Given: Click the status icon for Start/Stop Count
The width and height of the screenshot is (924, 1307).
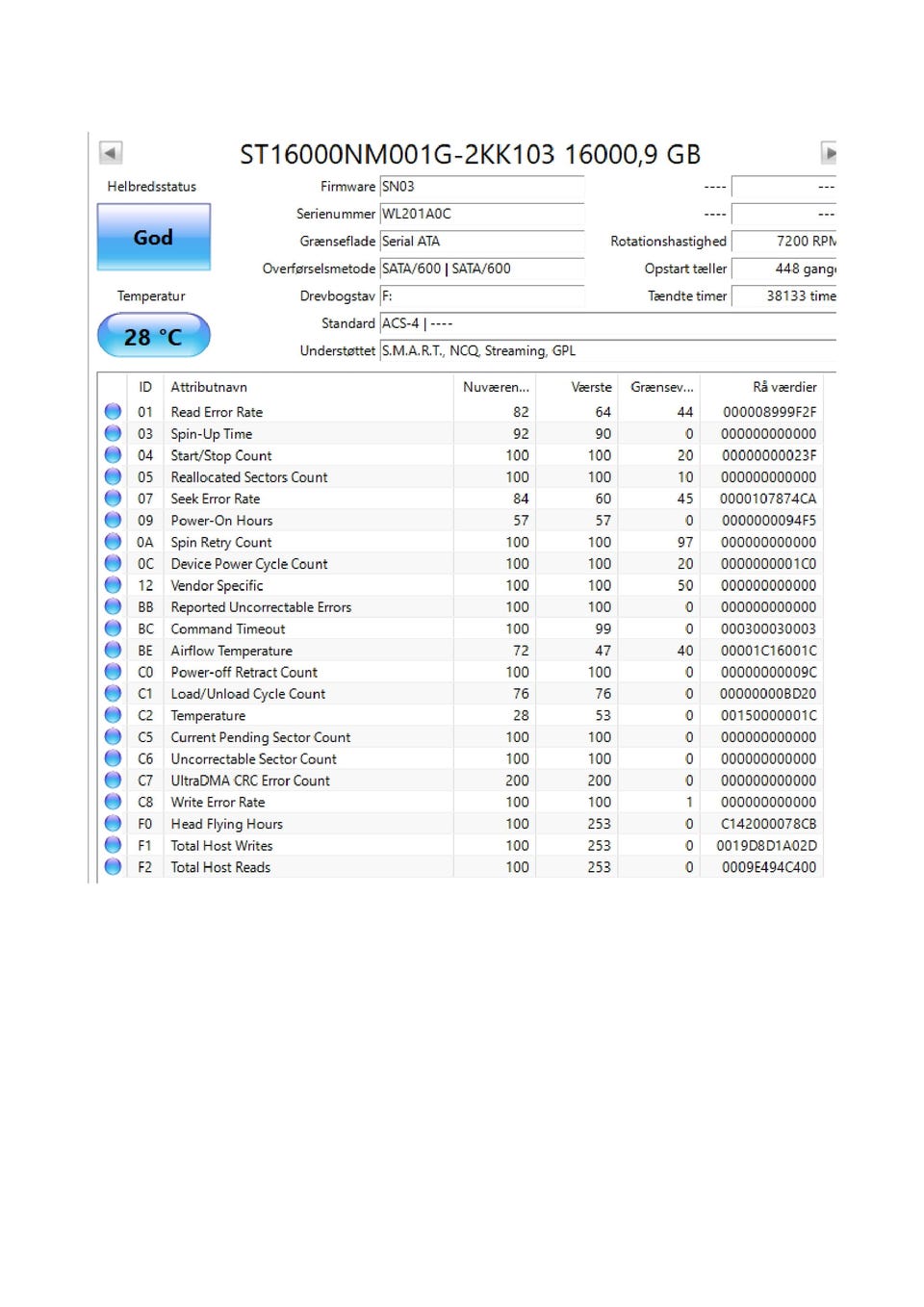Looking at the screenshot, I should [113, 455].
